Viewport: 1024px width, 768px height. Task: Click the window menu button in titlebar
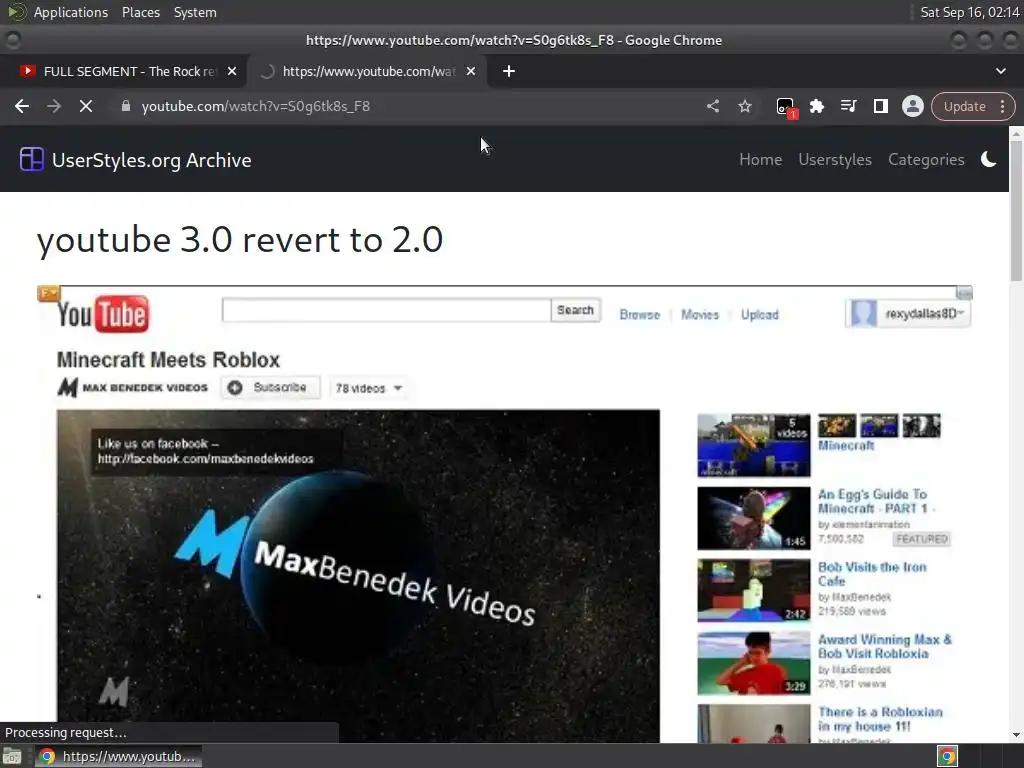12,40
